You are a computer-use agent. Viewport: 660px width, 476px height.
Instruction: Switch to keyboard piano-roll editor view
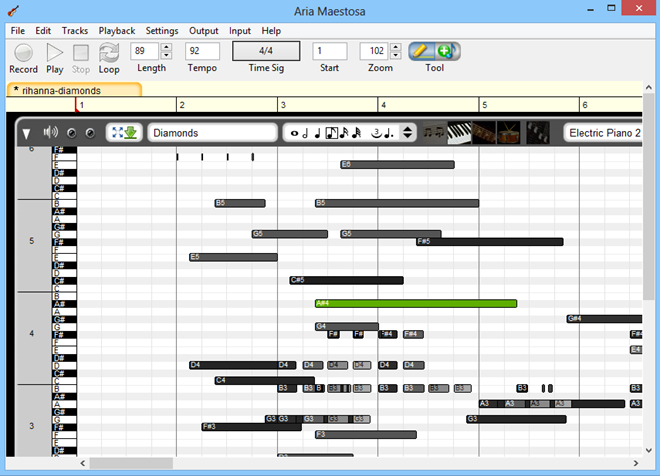459,132
